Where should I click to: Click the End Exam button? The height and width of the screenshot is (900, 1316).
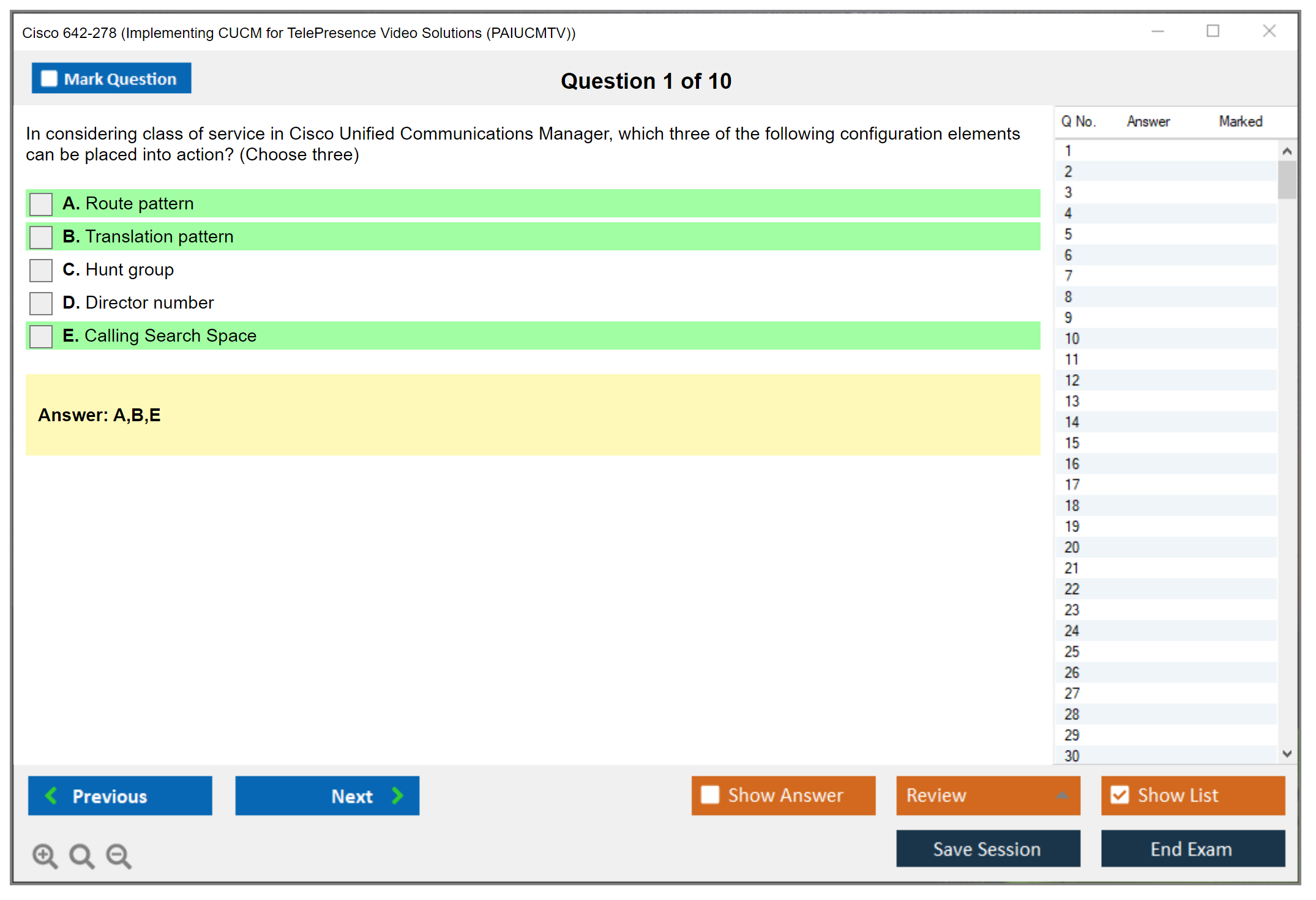pos(1192,849)
